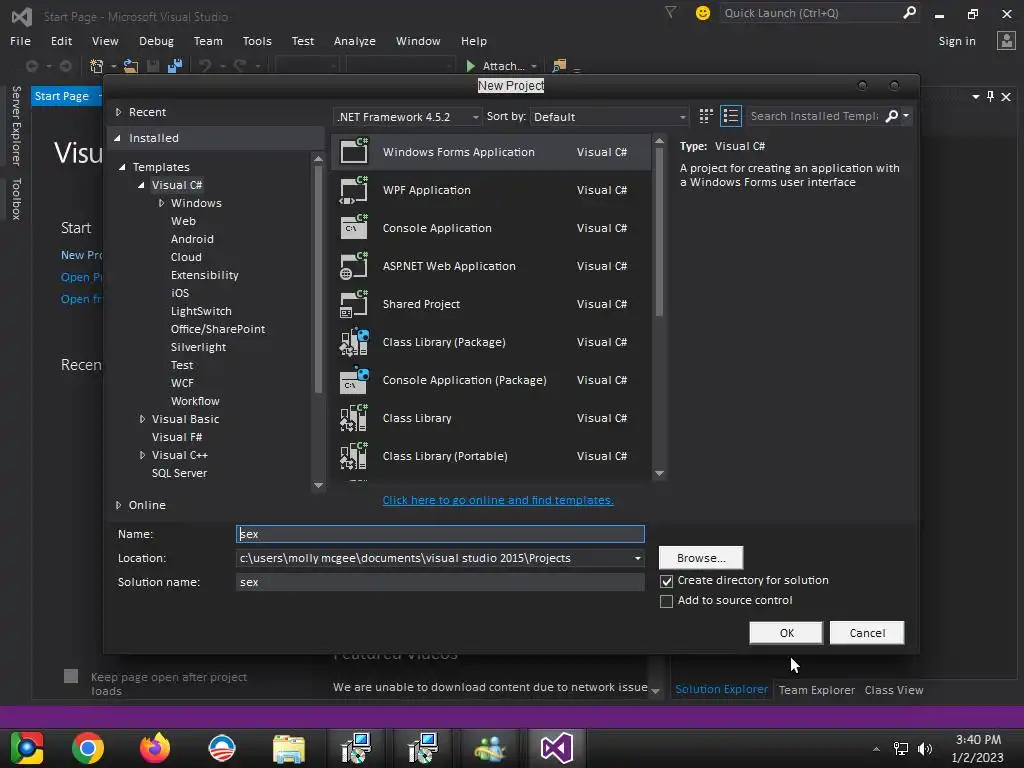Open File Explorer from the taskbar

click(x=289, y=748)
